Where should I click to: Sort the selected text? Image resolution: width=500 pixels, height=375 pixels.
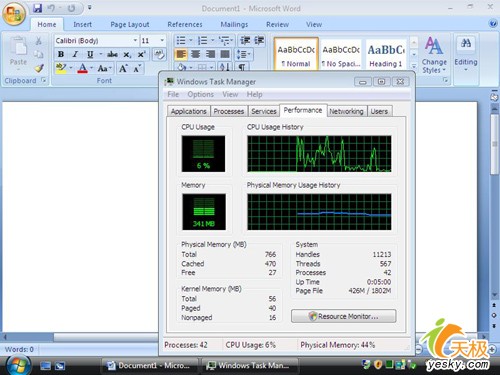point(225,67)
